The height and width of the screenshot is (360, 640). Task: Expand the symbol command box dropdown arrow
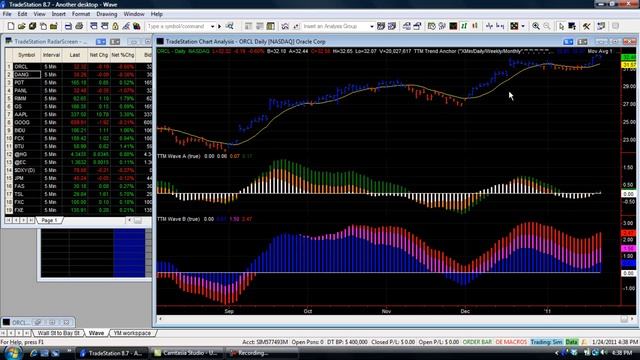213,27
